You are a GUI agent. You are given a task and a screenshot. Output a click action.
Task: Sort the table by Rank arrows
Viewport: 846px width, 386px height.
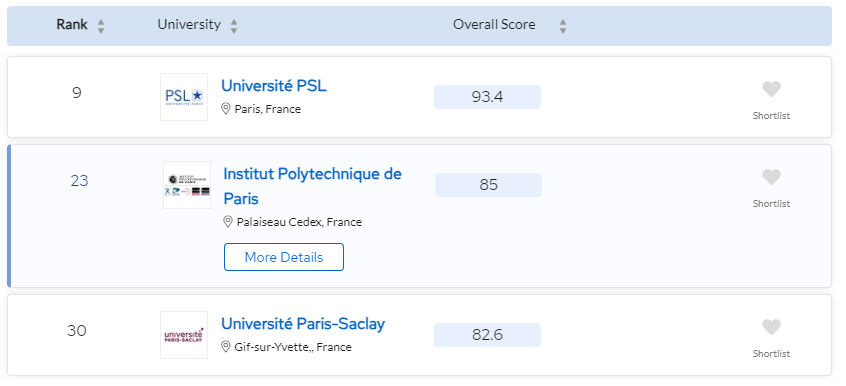101,26
